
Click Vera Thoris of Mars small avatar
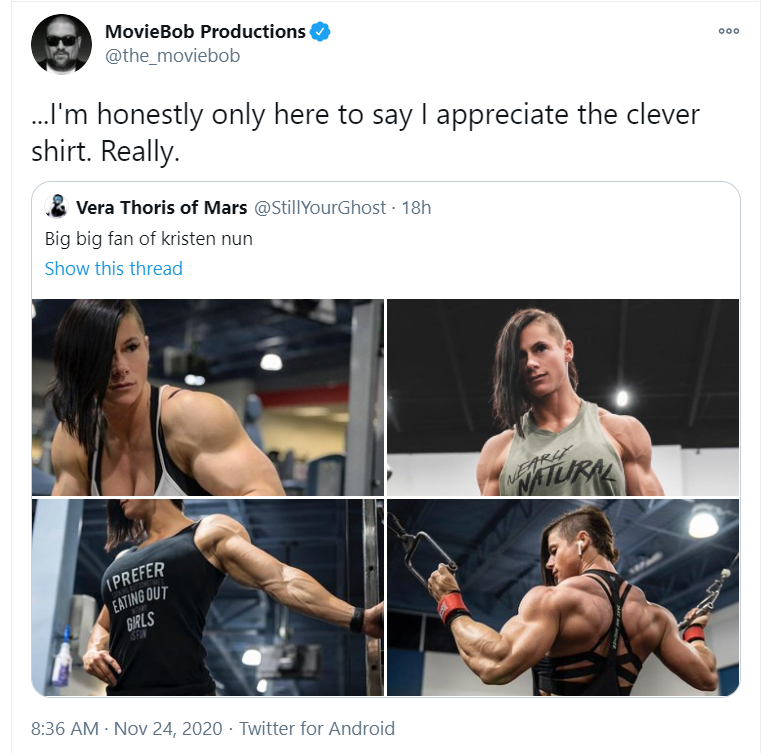pos(56,207)
